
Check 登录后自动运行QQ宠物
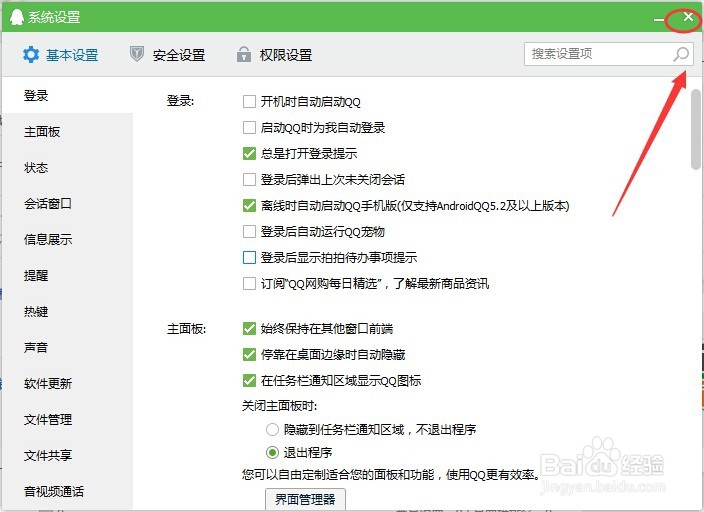click(x=249, y=232)
